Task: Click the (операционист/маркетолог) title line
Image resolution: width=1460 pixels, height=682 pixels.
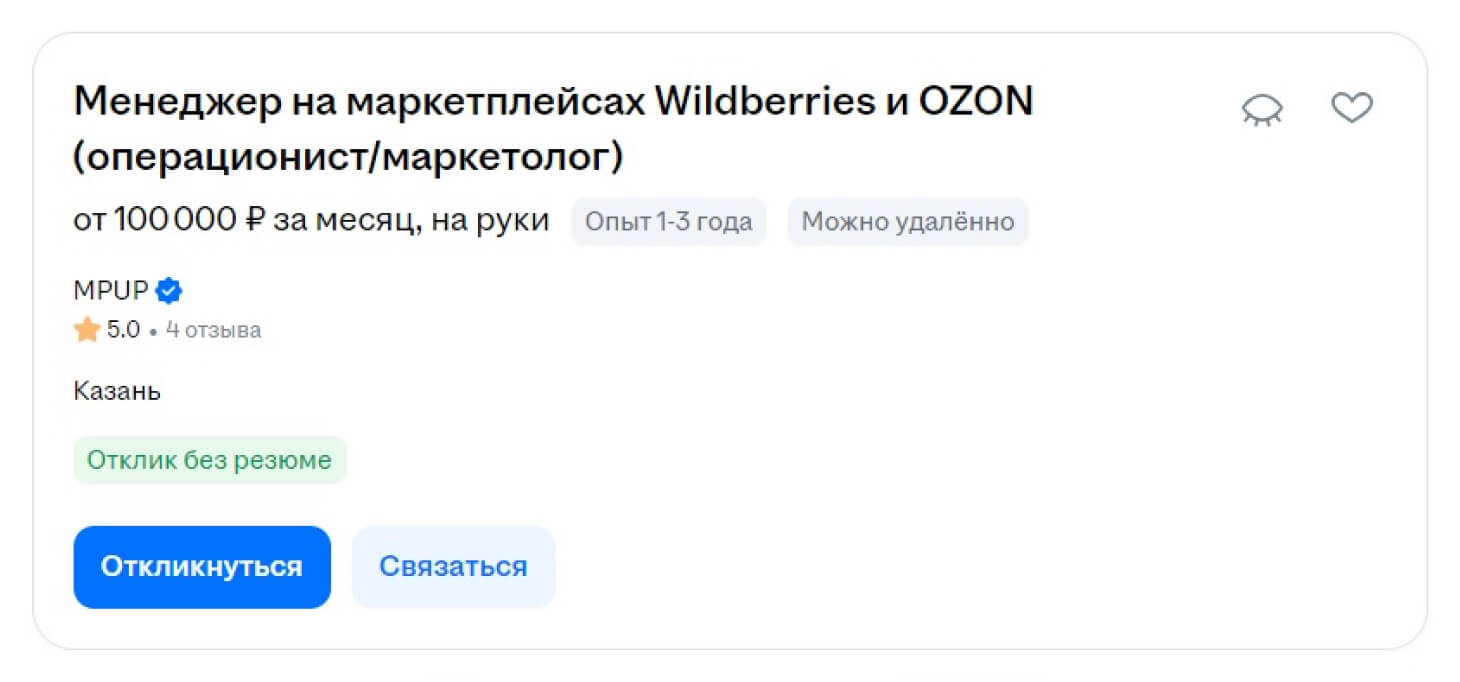Action: point(348,156)
